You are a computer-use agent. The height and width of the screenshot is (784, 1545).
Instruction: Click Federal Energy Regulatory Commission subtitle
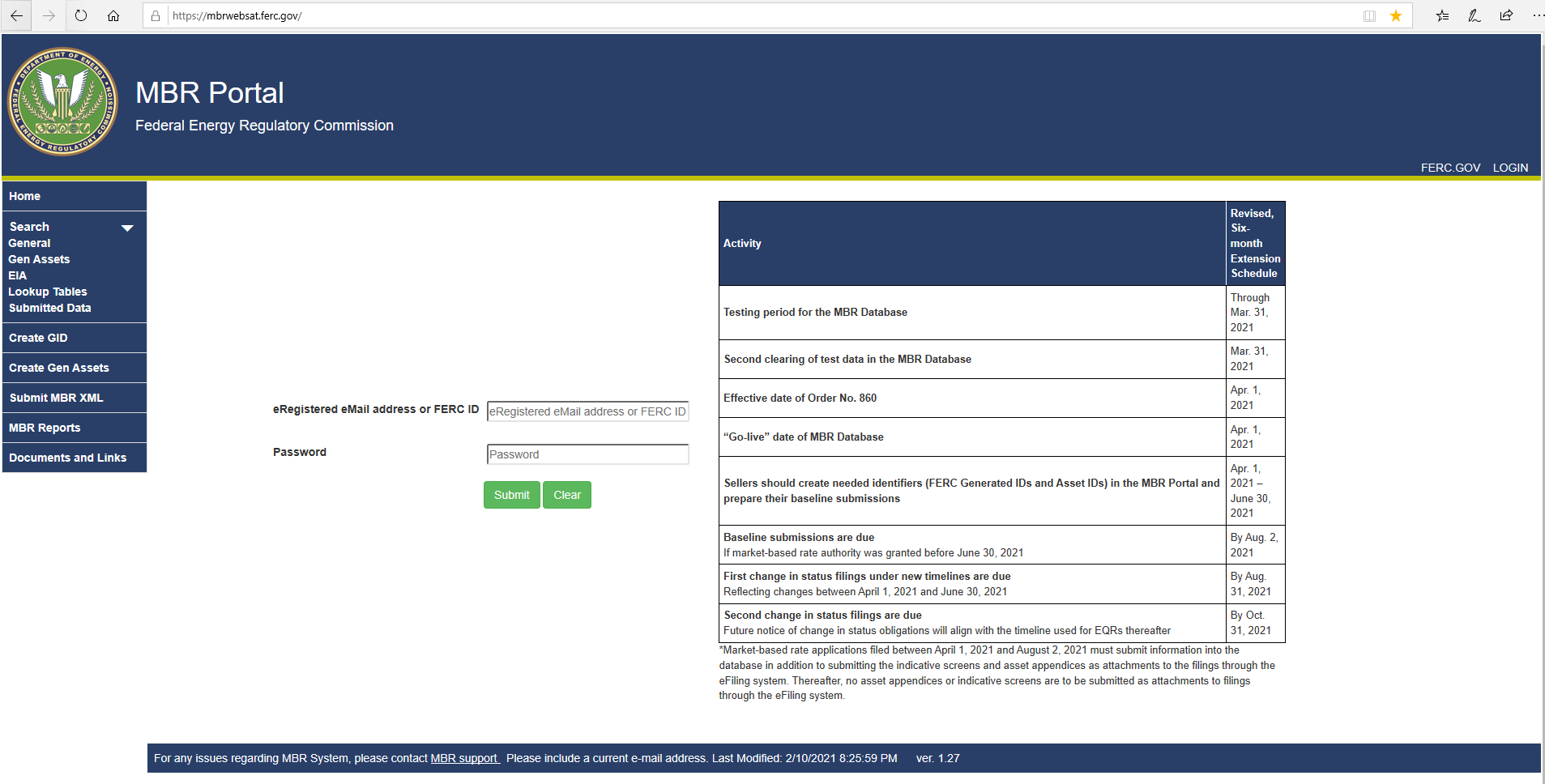click(x=264, y=126)
